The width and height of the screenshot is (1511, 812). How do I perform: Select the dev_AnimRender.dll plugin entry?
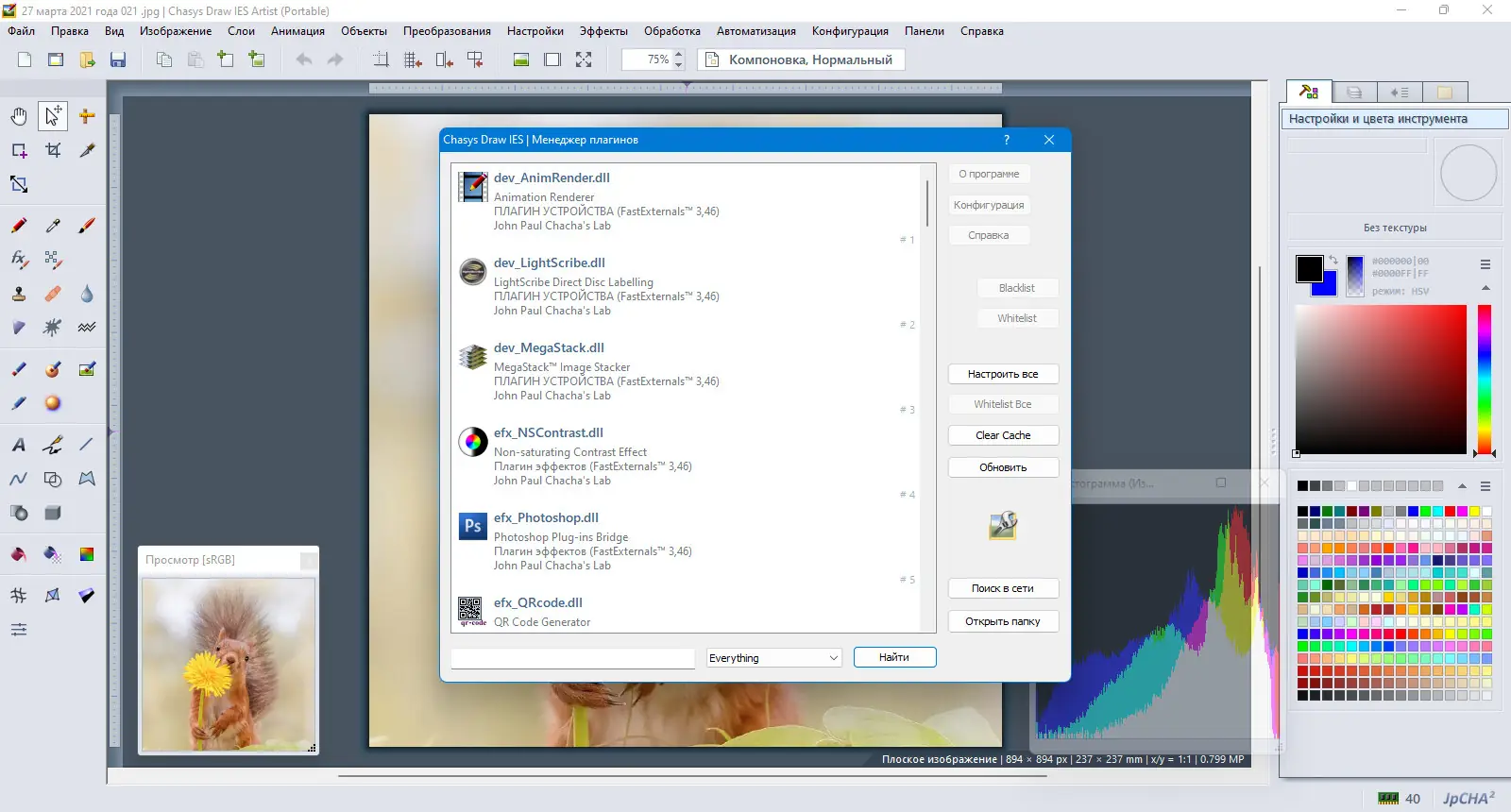[x=687, y=205]
